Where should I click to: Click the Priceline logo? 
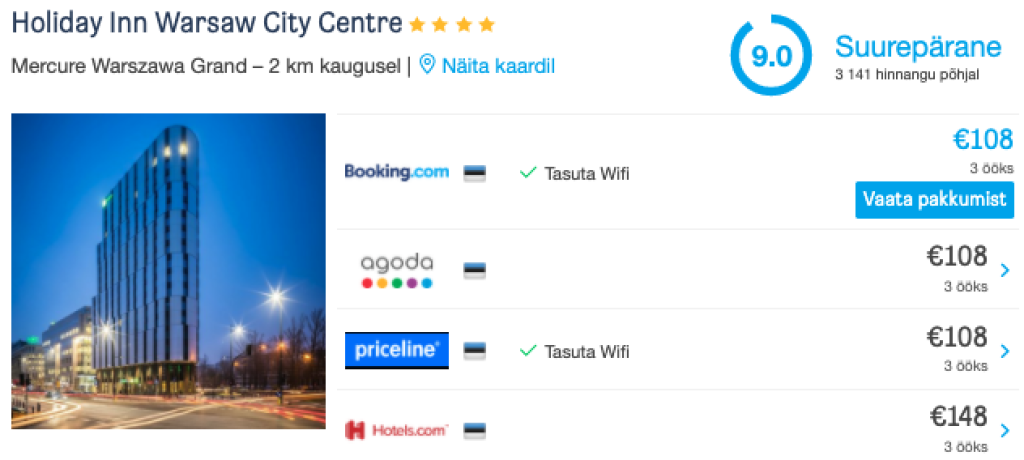click(396, 351)
